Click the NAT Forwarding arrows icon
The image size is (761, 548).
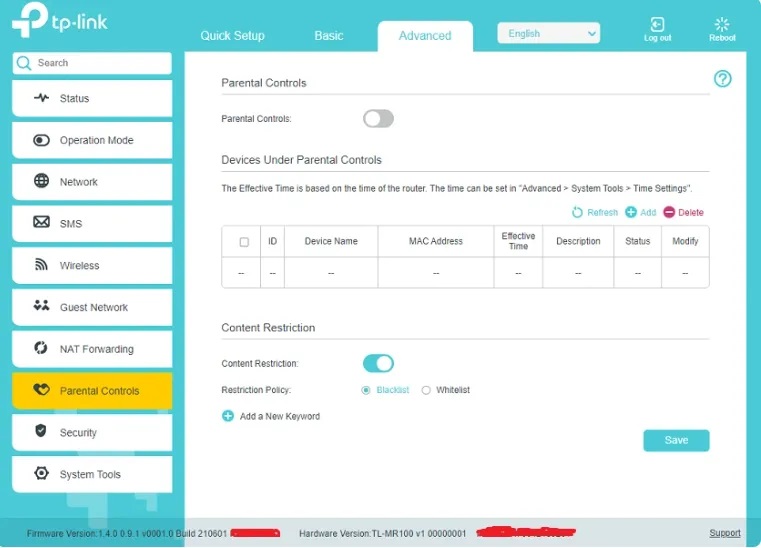click(x=41, y=348)
